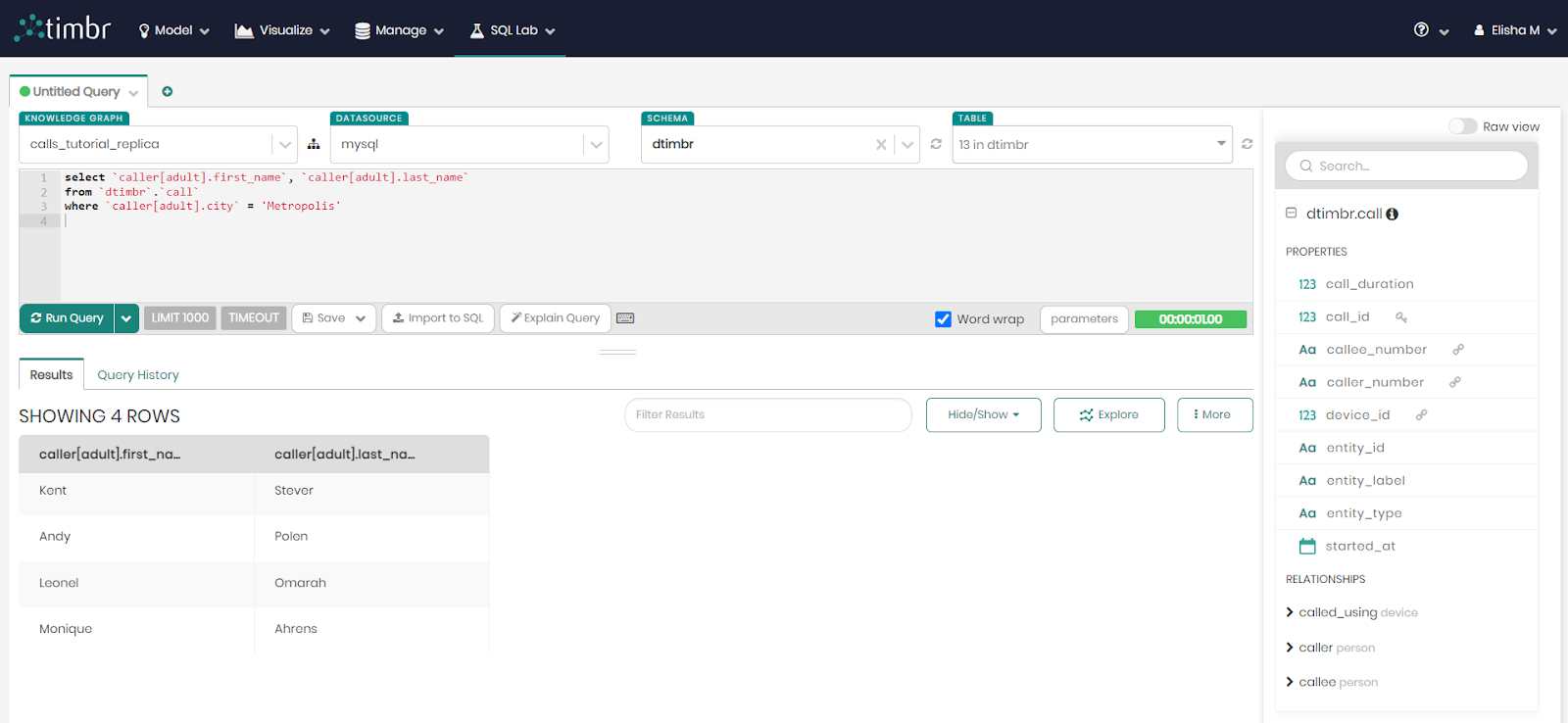Screen dimensions: 1568x723
Task: Switch to the Query History tab
Action: coord(138,375)
